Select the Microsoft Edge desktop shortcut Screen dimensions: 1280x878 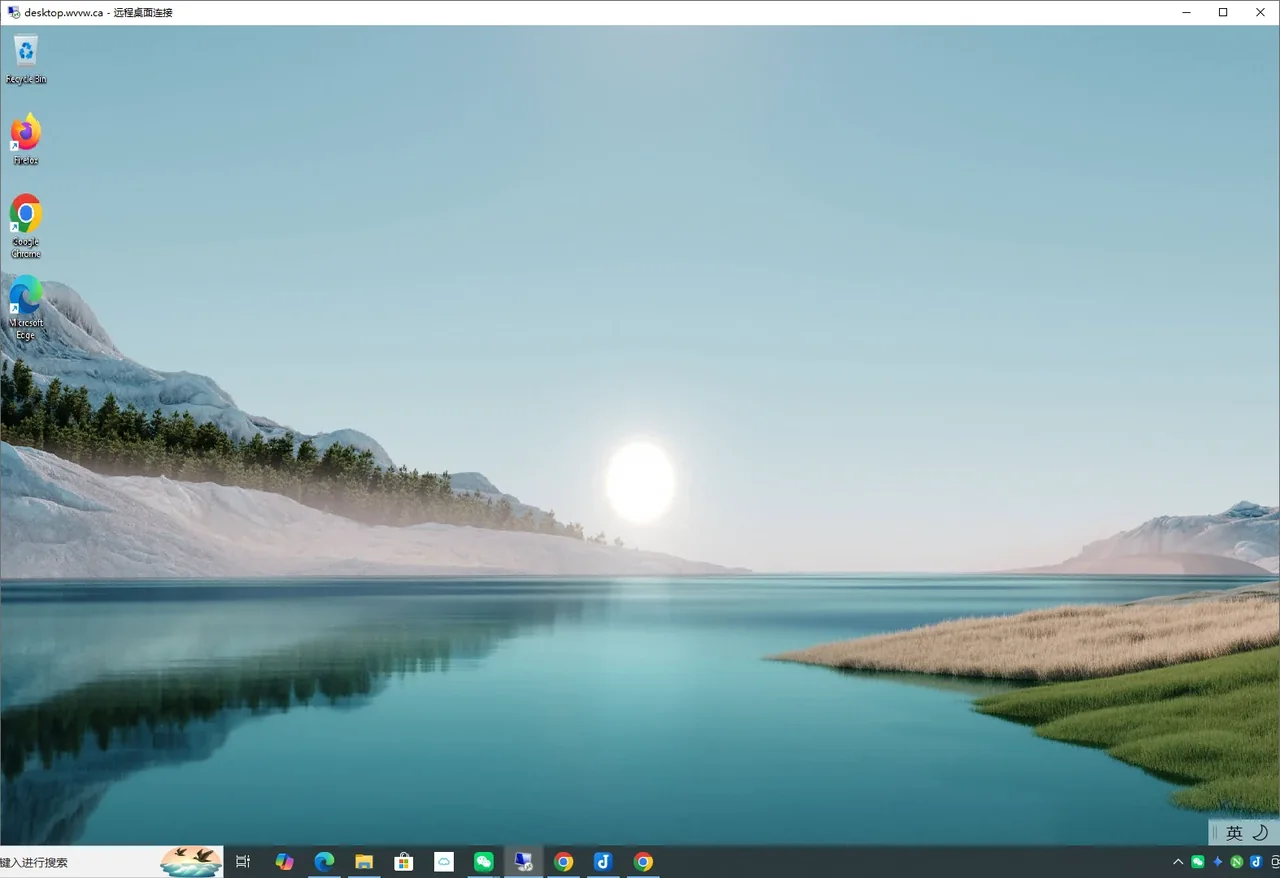[x=26, y=308]
